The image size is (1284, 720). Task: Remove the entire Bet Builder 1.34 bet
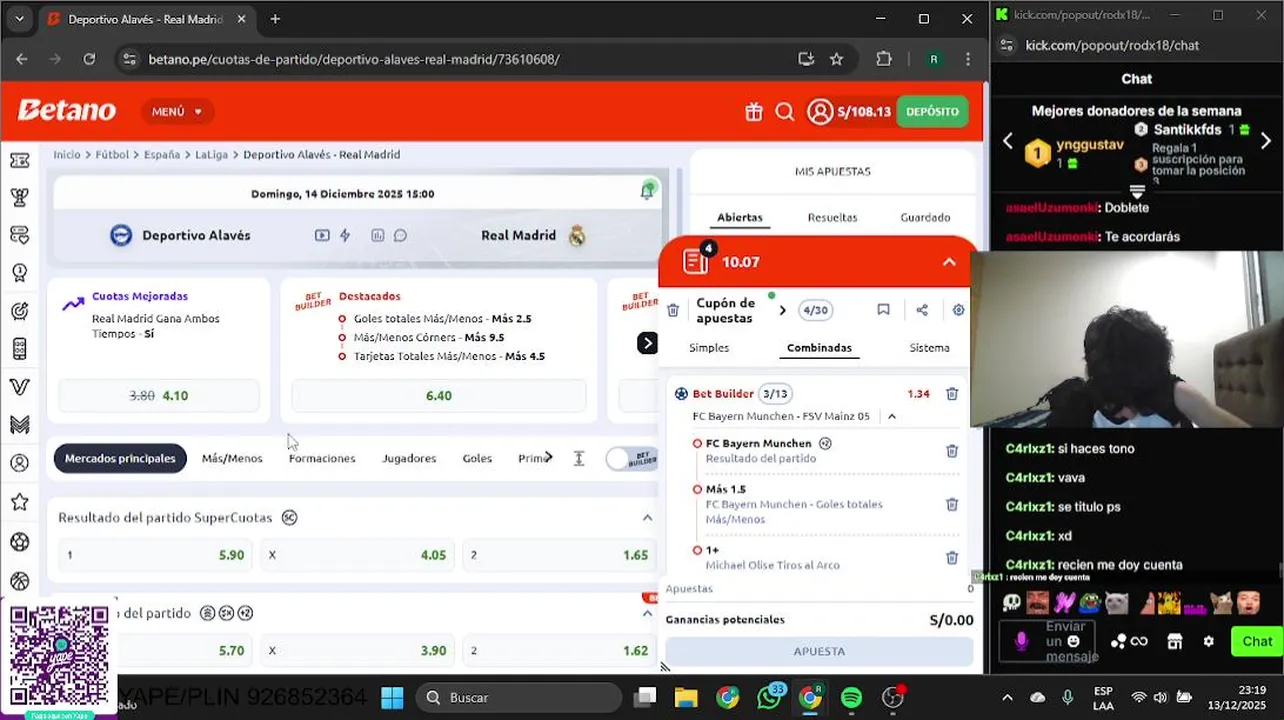[x=952, y=394]
